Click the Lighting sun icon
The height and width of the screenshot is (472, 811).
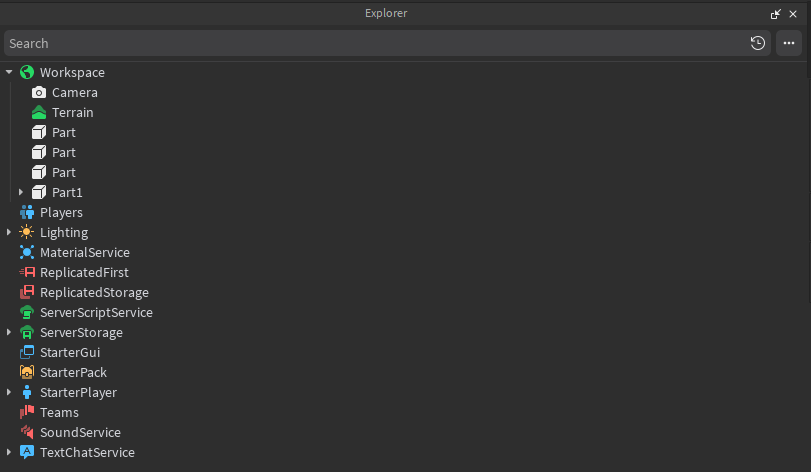27,232
